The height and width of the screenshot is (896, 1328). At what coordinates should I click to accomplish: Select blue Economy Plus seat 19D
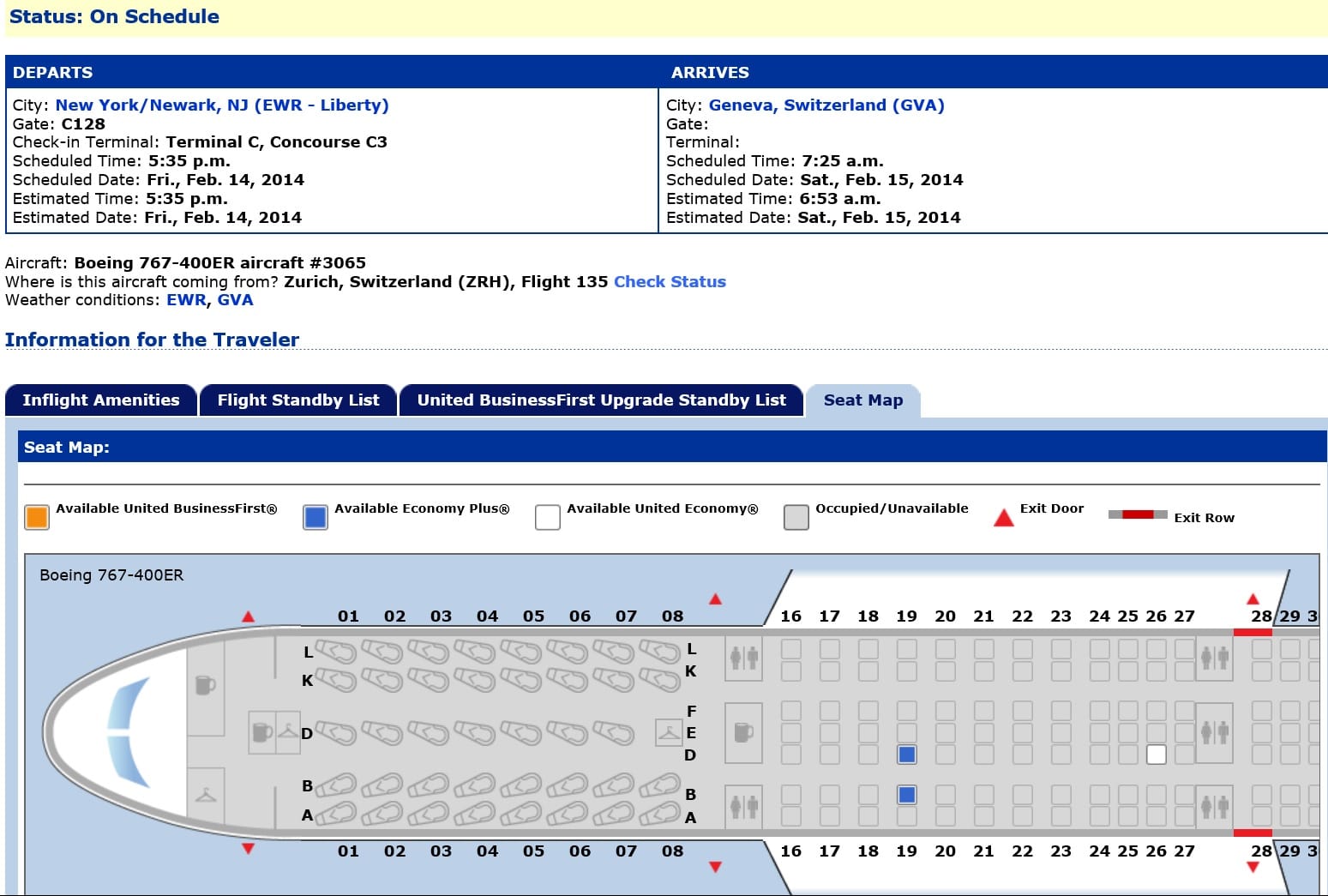click(x=906, y=754)
